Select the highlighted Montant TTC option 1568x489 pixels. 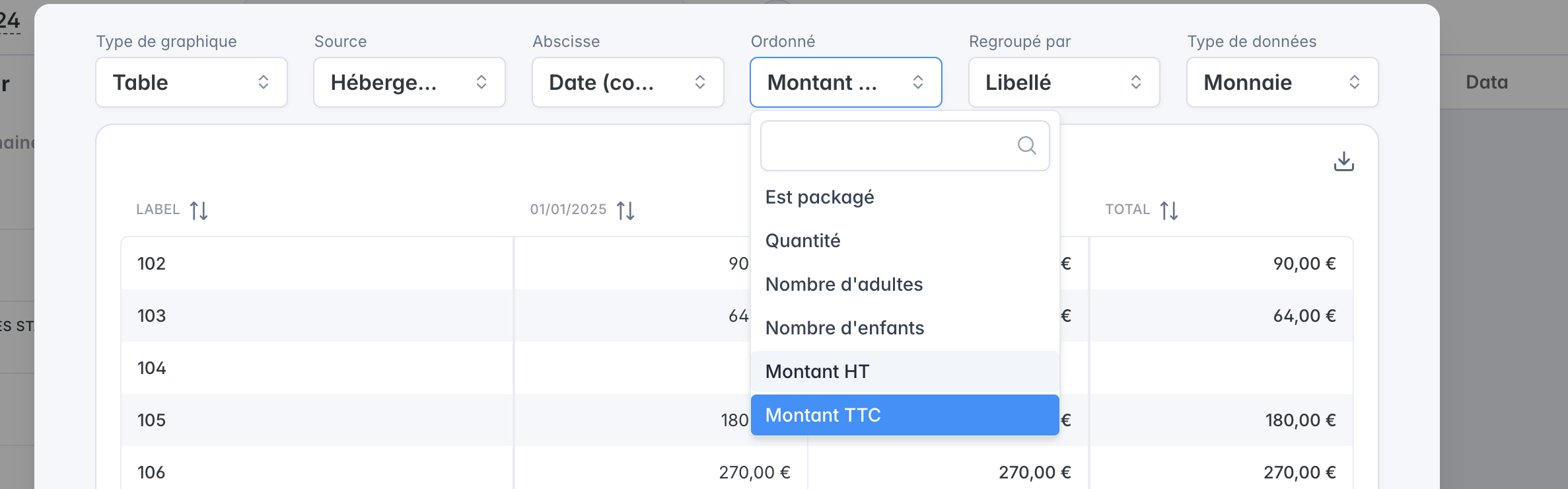point(905,415)
